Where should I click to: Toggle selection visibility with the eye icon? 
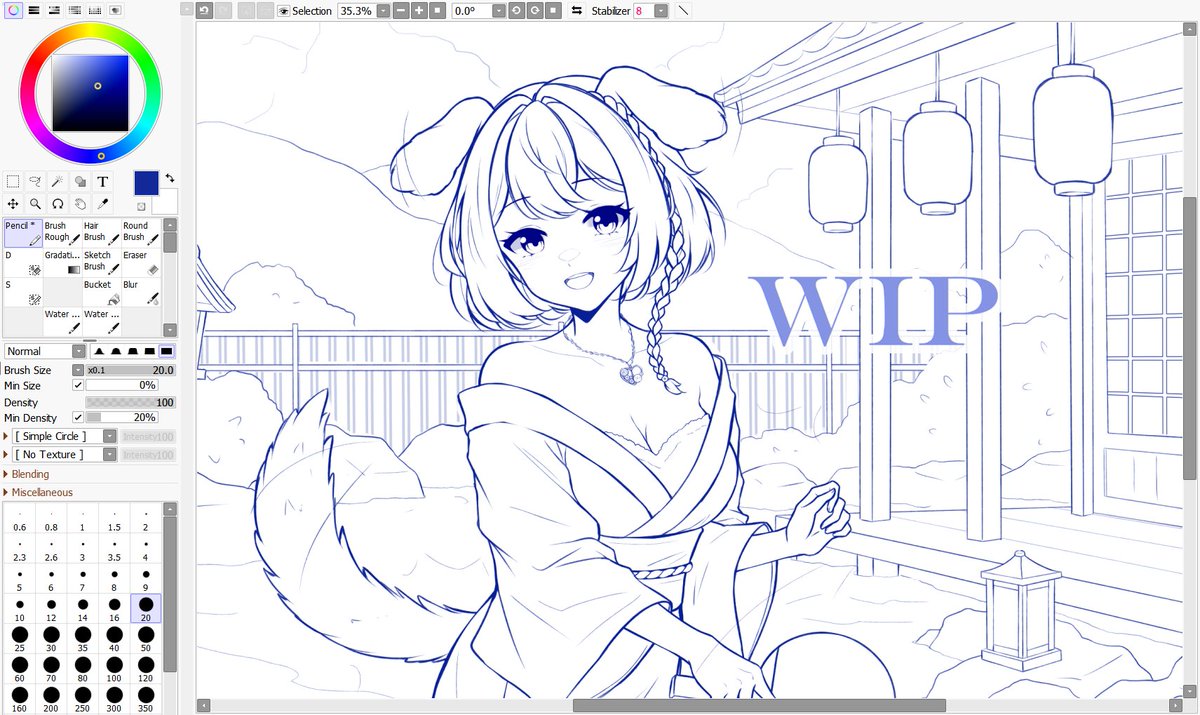(x=283, y=11)
